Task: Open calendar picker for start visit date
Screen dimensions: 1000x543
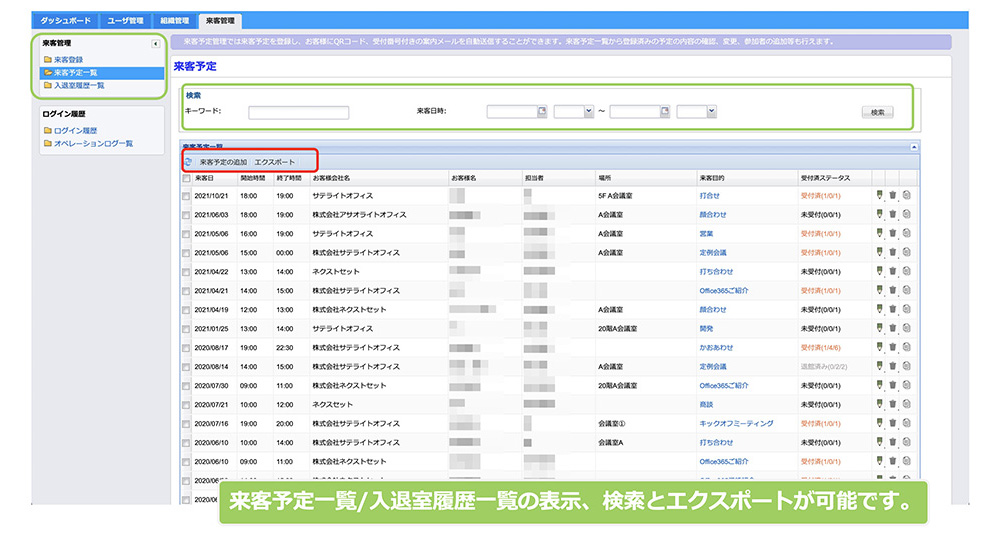Action: point(542,111)
